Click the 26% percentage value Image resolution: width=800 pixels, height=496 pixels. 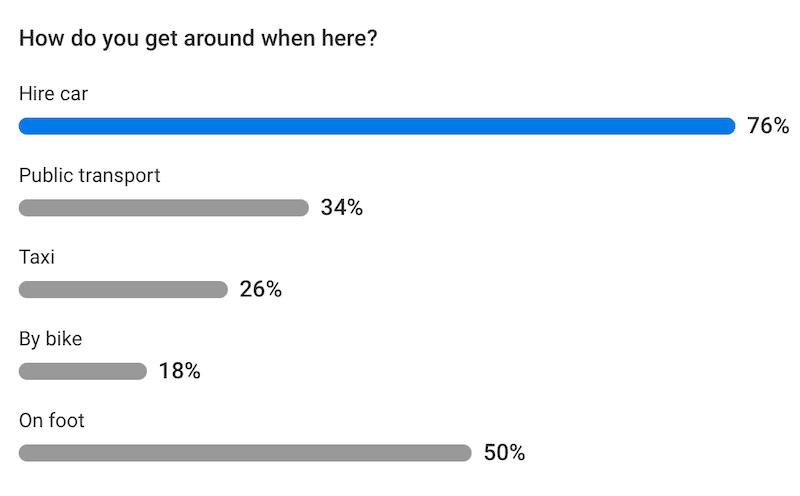coord(260,290)
